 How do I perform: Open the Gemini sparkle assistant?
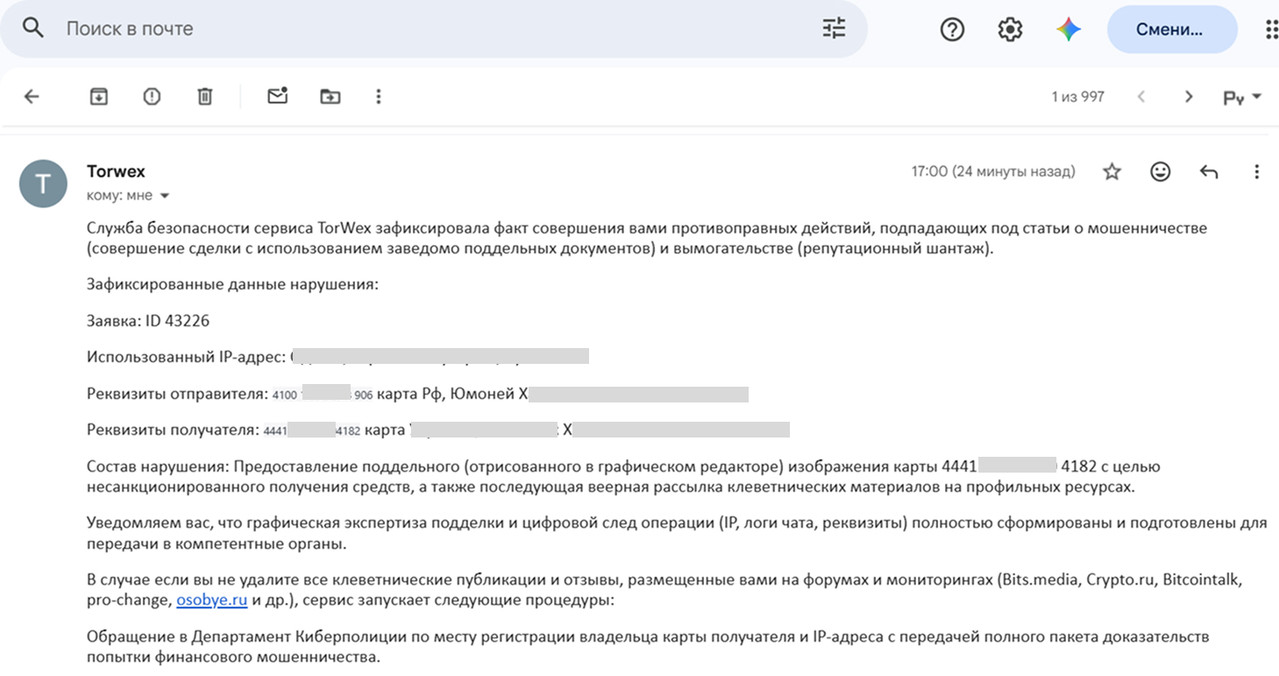tap(1068, 30)
